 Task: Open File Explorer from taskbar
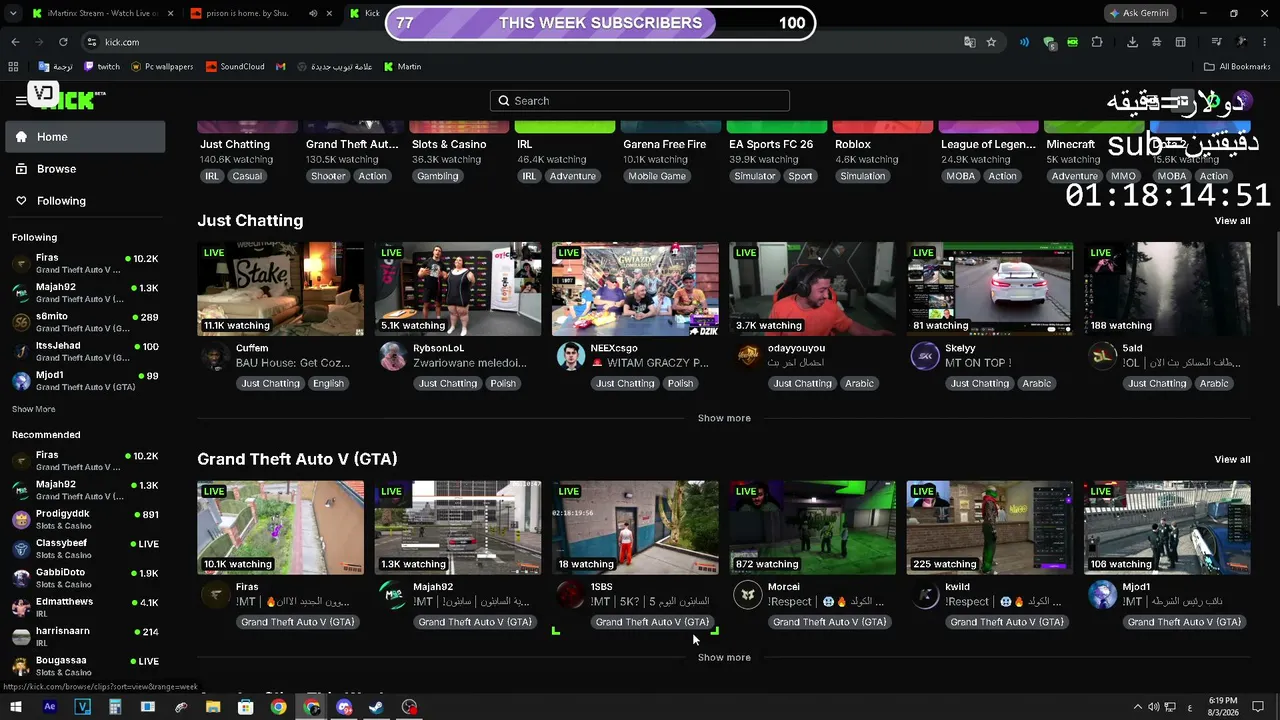213,707
